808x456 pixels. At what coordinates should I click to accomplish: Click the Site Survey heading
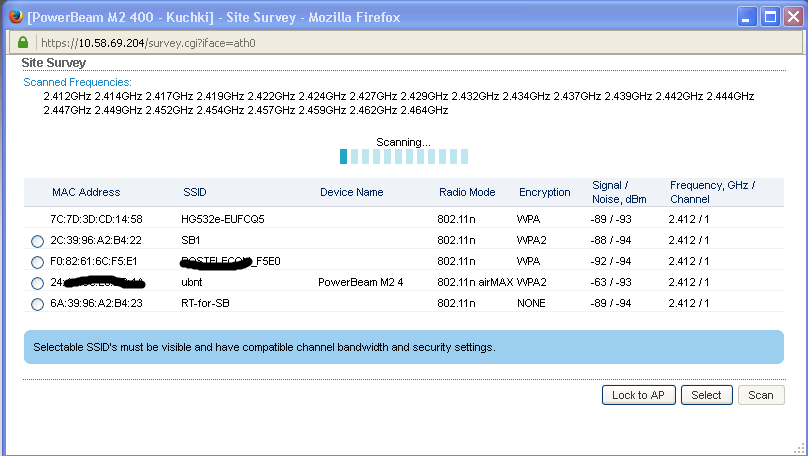tap(54, 62)
